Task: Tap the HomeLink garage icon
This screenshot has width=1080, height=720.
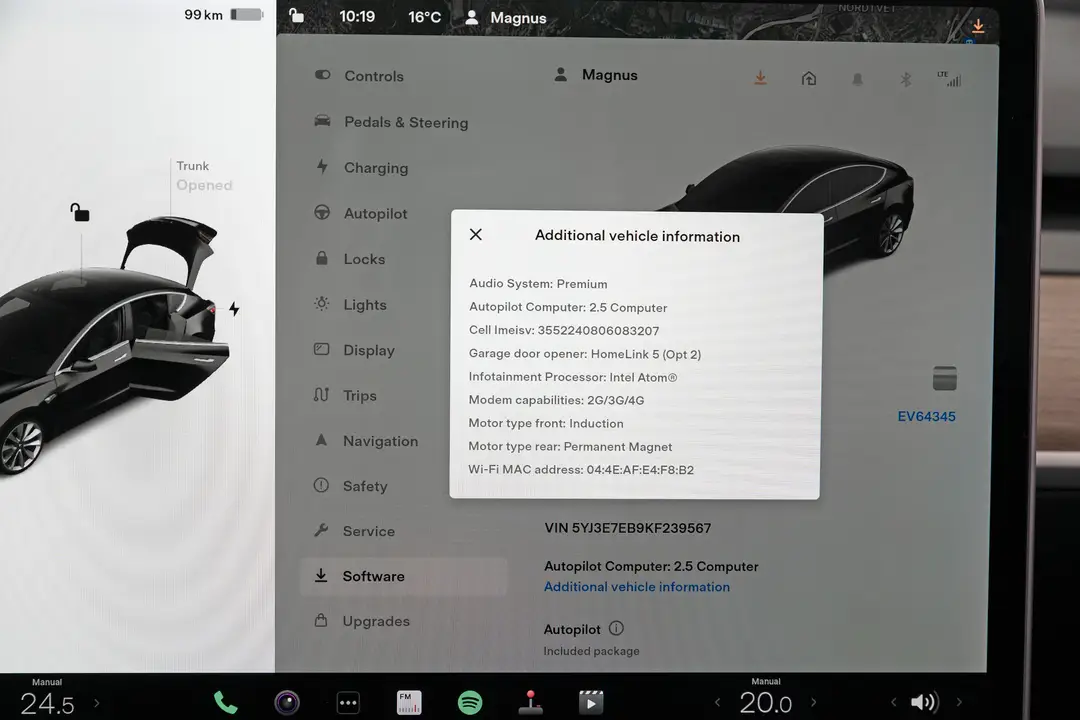Action: [809, 79]
